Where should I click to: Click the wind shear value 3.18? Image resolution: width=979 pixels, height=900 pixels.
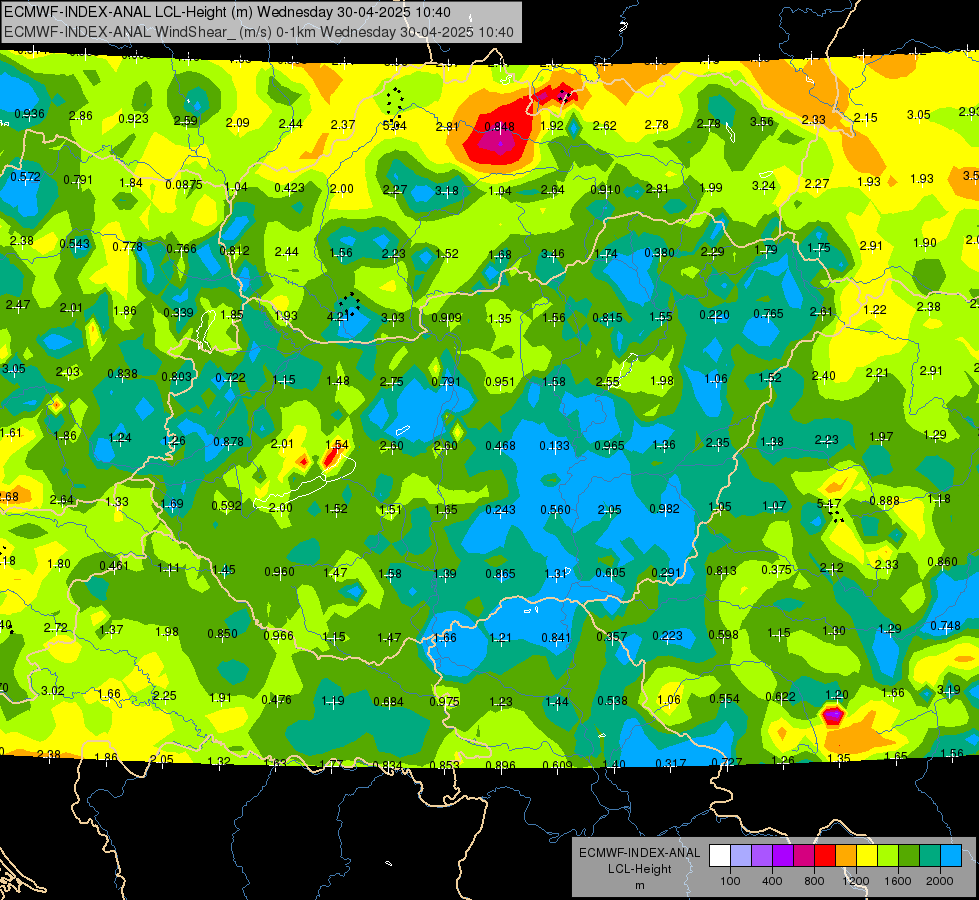pyautogui.click(x=447, y=190)
